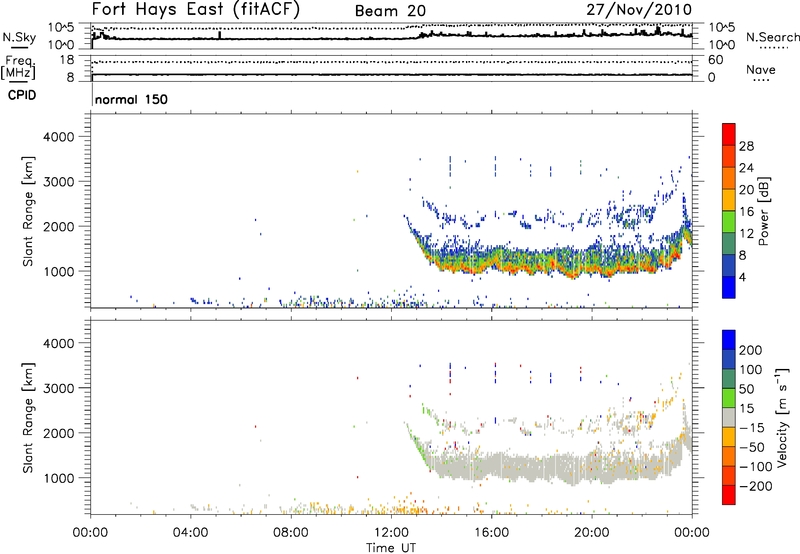Select the yellow -50 to -15 velocity segment

[729, 437]
